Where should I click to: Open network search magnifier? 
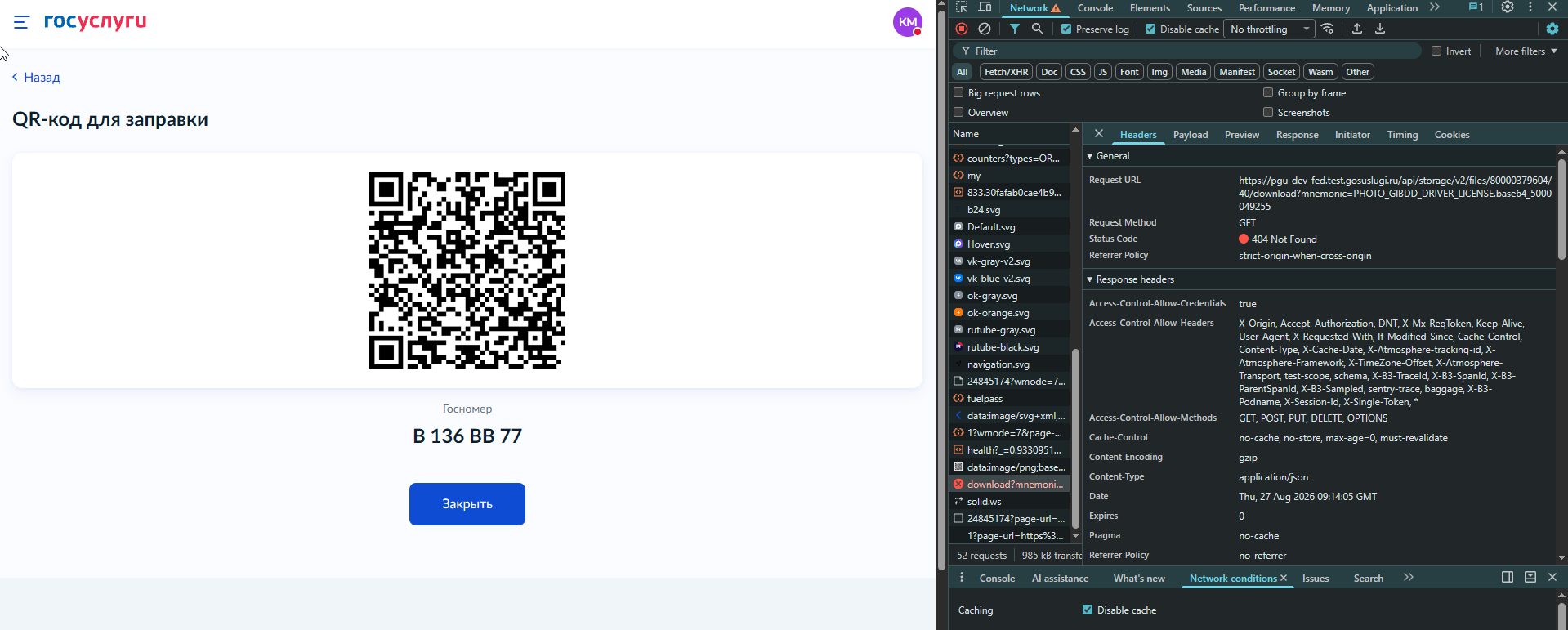coord(1037,29)
